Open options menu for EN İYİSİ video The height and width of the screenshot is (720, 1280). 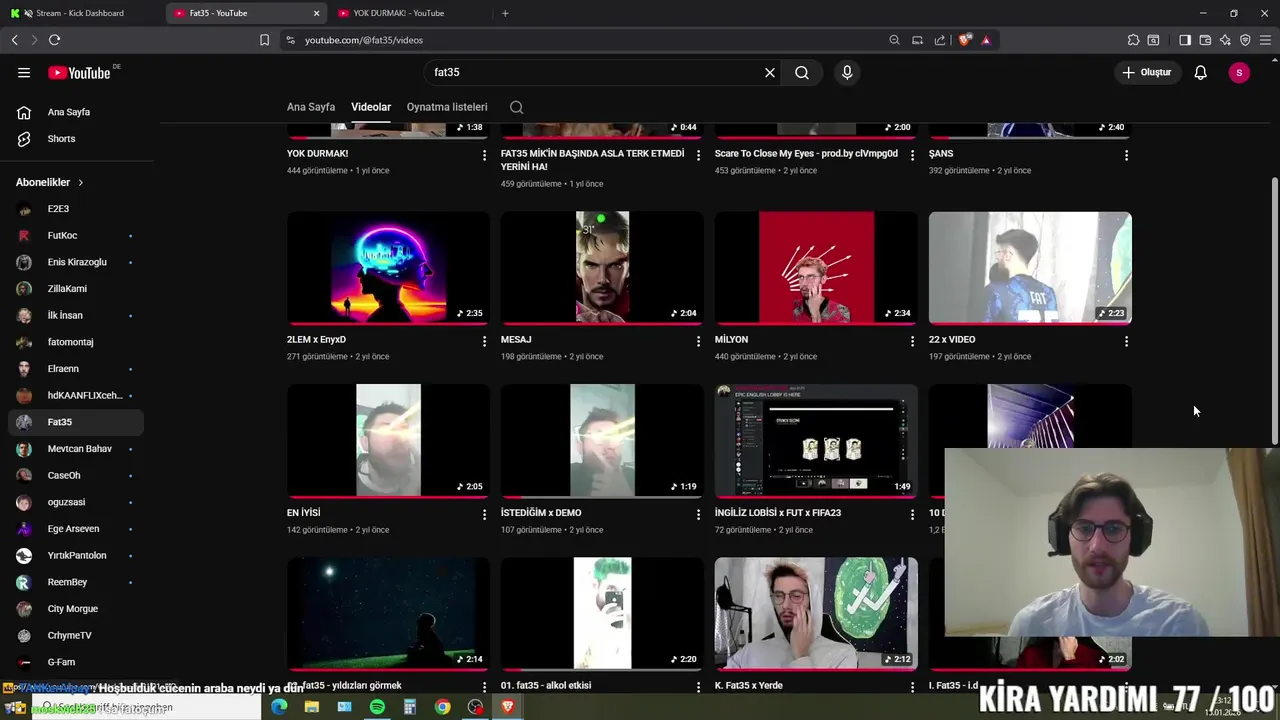click(484, 514)
